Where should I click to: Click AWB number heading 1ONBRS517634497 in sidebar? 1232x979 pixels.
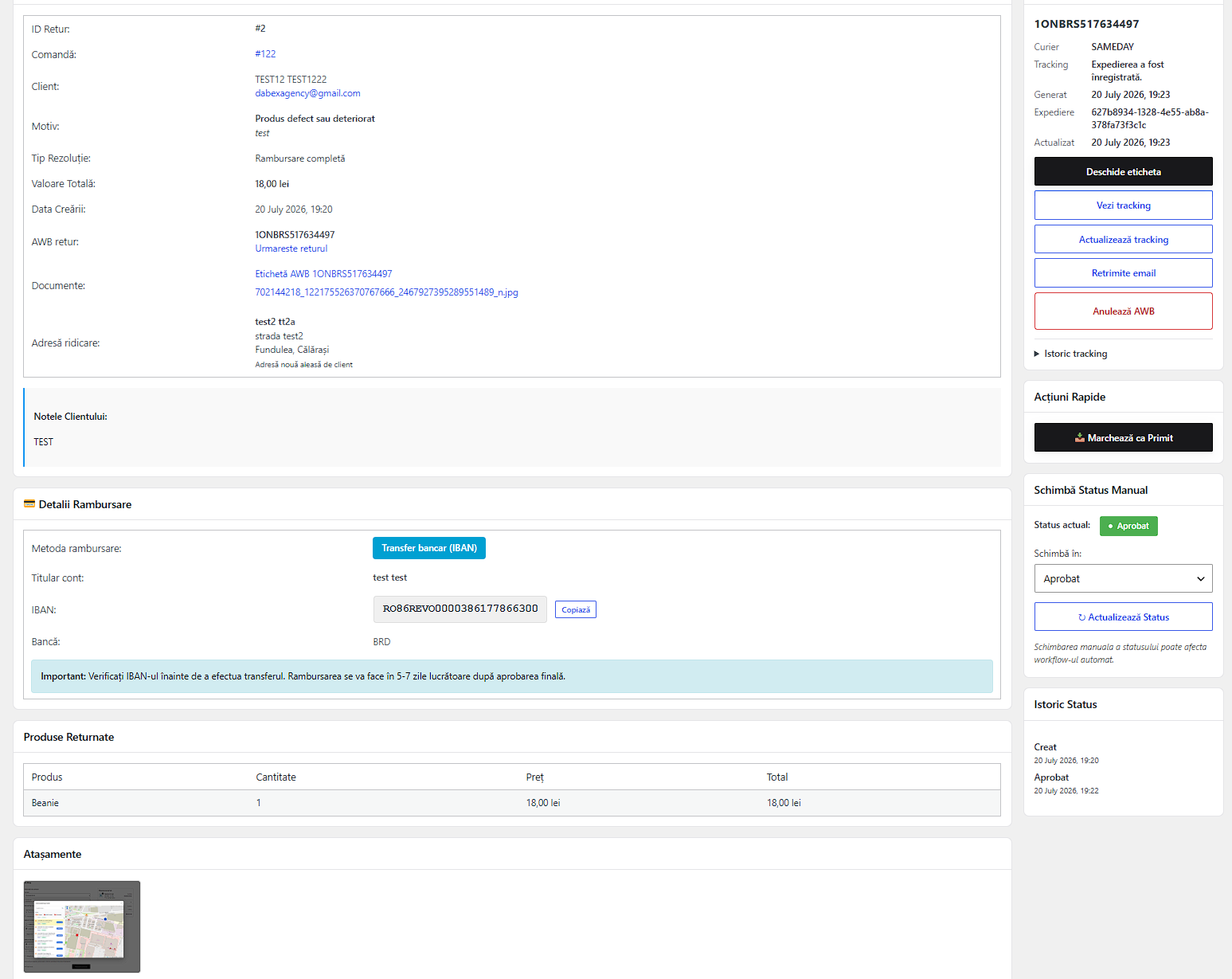coord(1086,24)
